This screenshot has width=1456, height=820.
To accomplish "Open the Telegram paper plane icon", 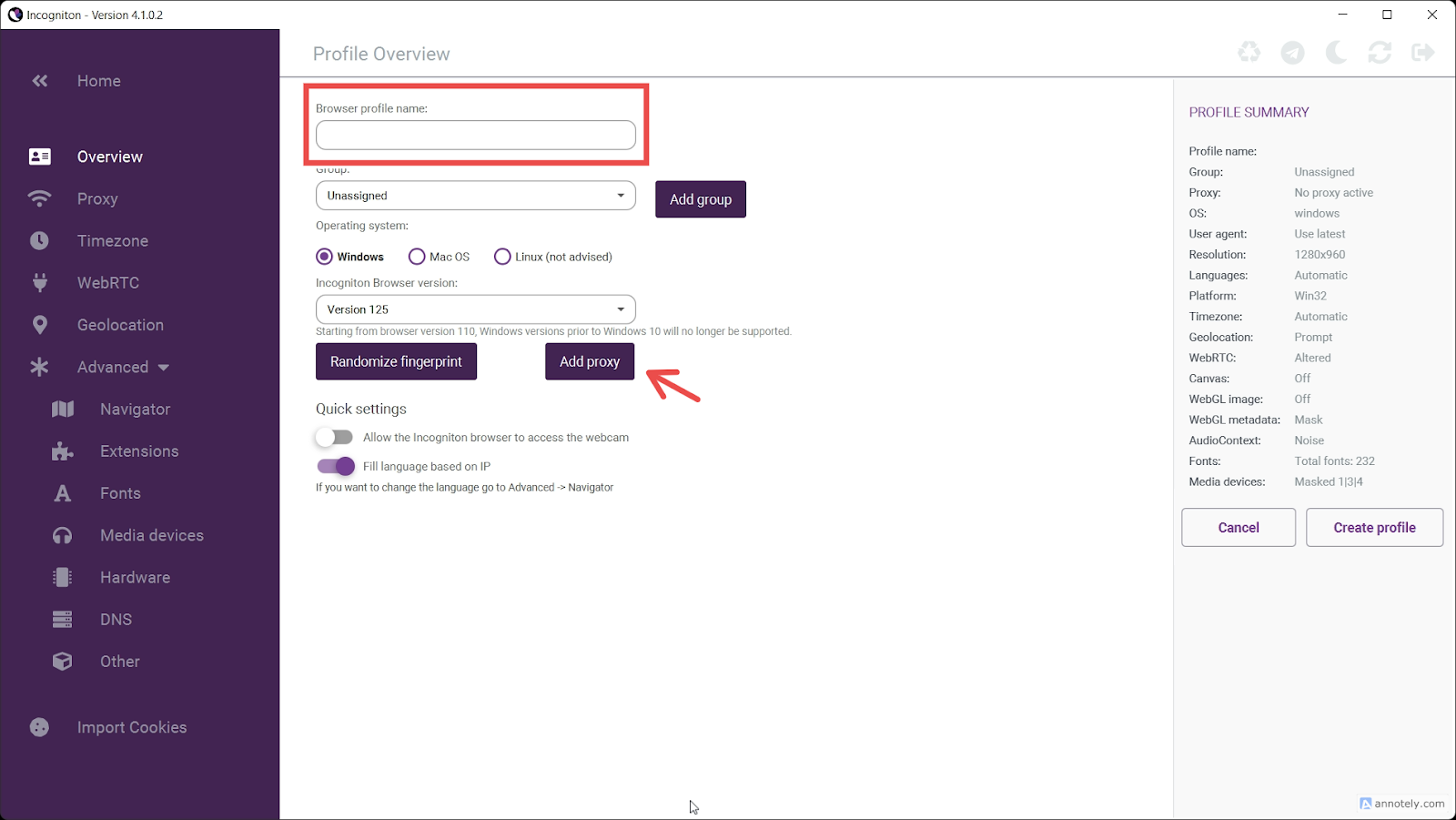I will click(1292, 53).
